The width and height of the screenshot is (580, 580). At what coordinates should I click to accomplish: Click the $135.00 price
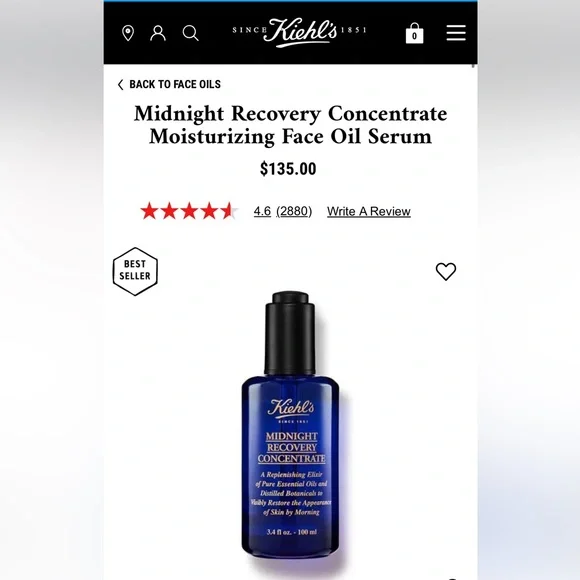tap(288, 169)
